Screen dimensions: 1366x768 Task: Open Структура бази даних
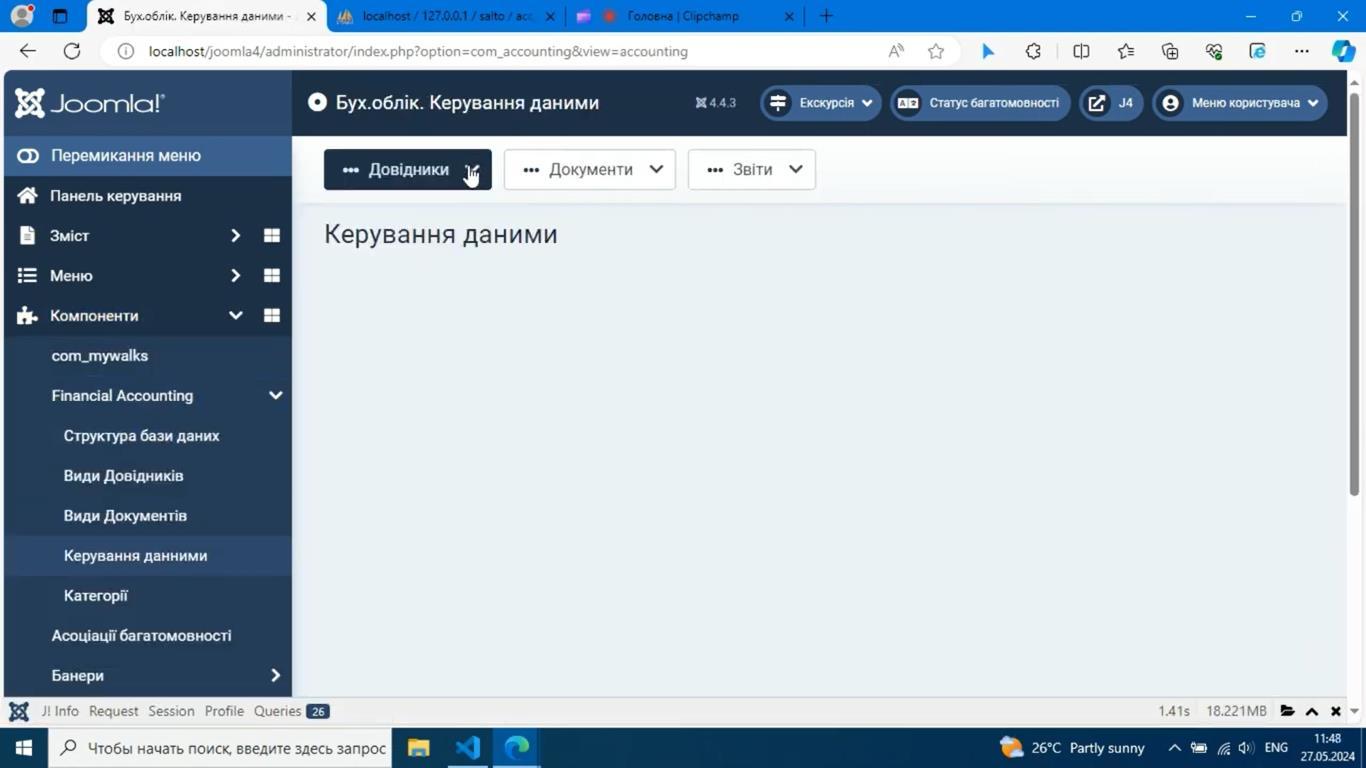142,436
